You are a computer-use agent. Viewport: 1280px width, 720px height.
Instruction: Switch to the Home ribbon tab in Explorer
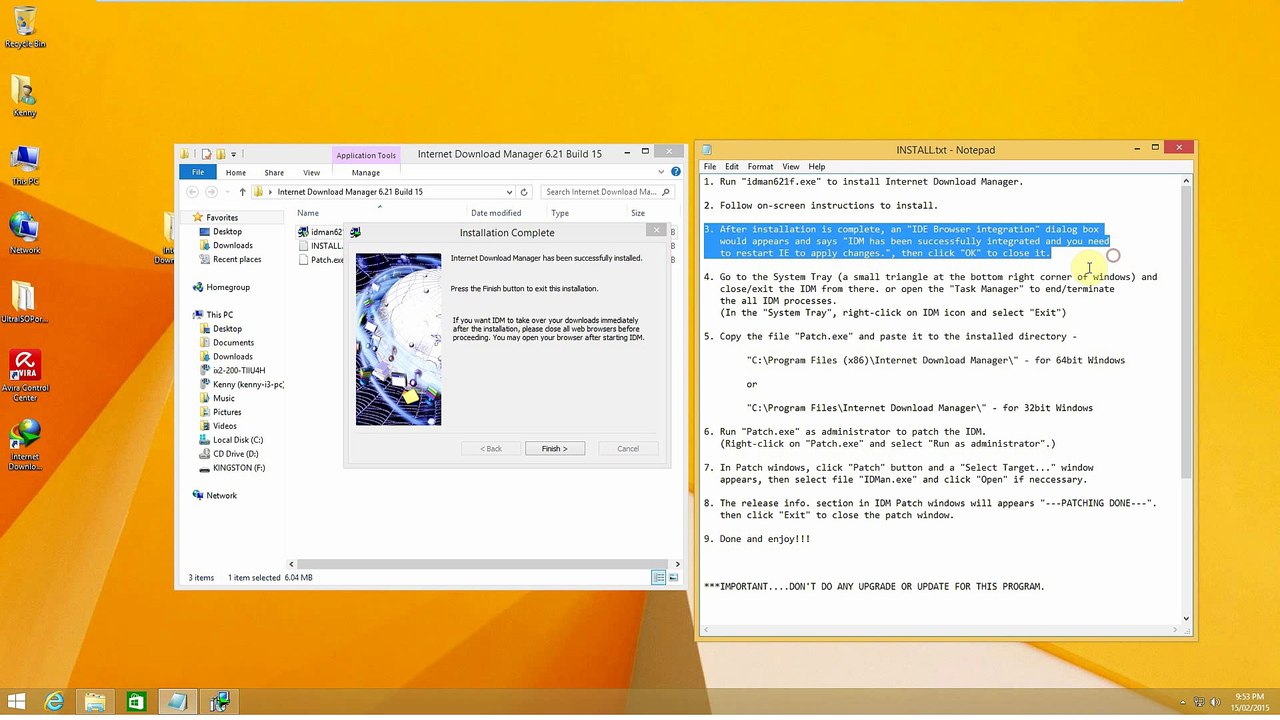point(236,172)
